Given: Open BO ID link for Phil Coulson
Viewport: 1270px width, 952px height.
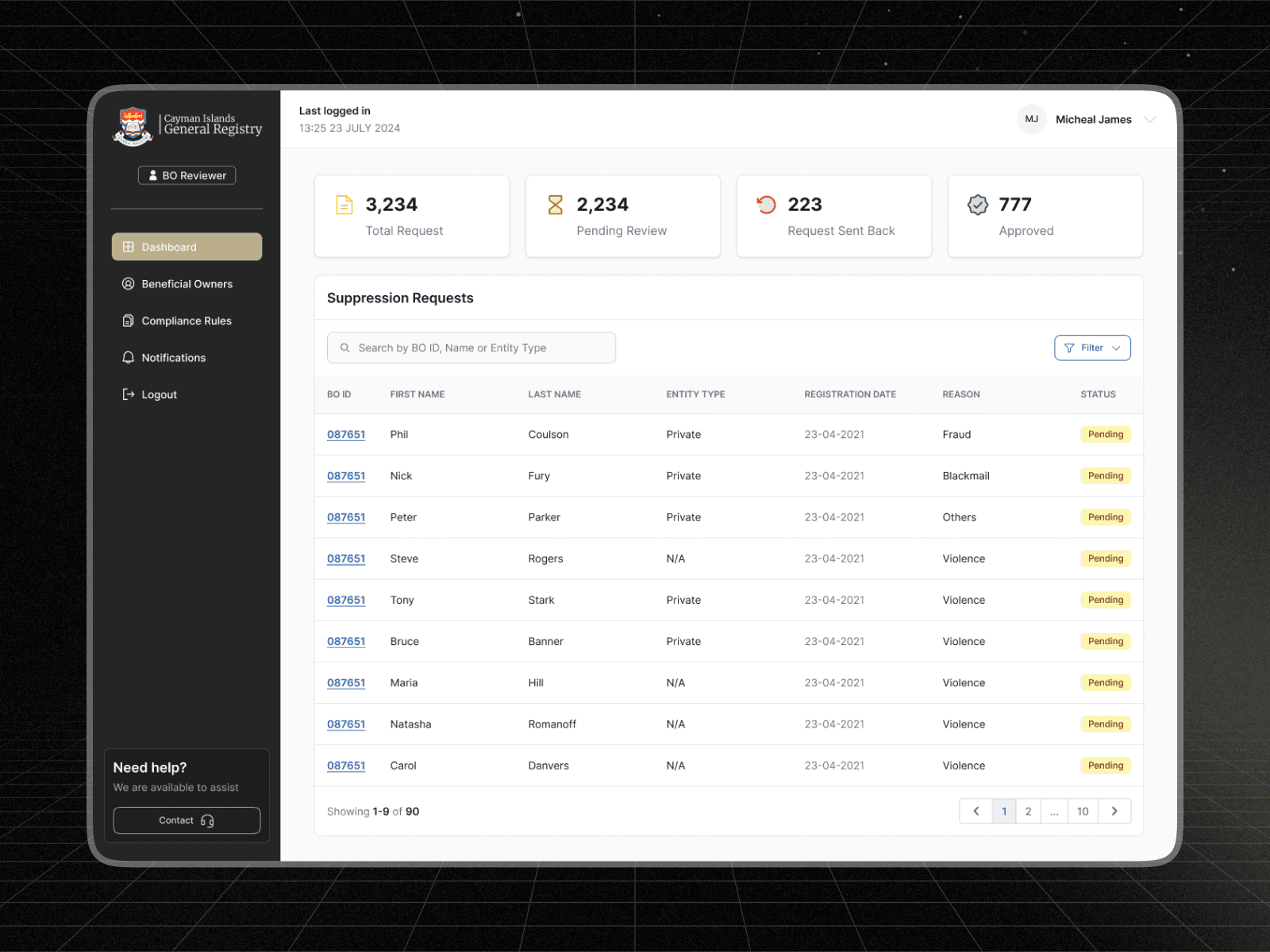Looking at the screenshot, I should coord(346,435).
